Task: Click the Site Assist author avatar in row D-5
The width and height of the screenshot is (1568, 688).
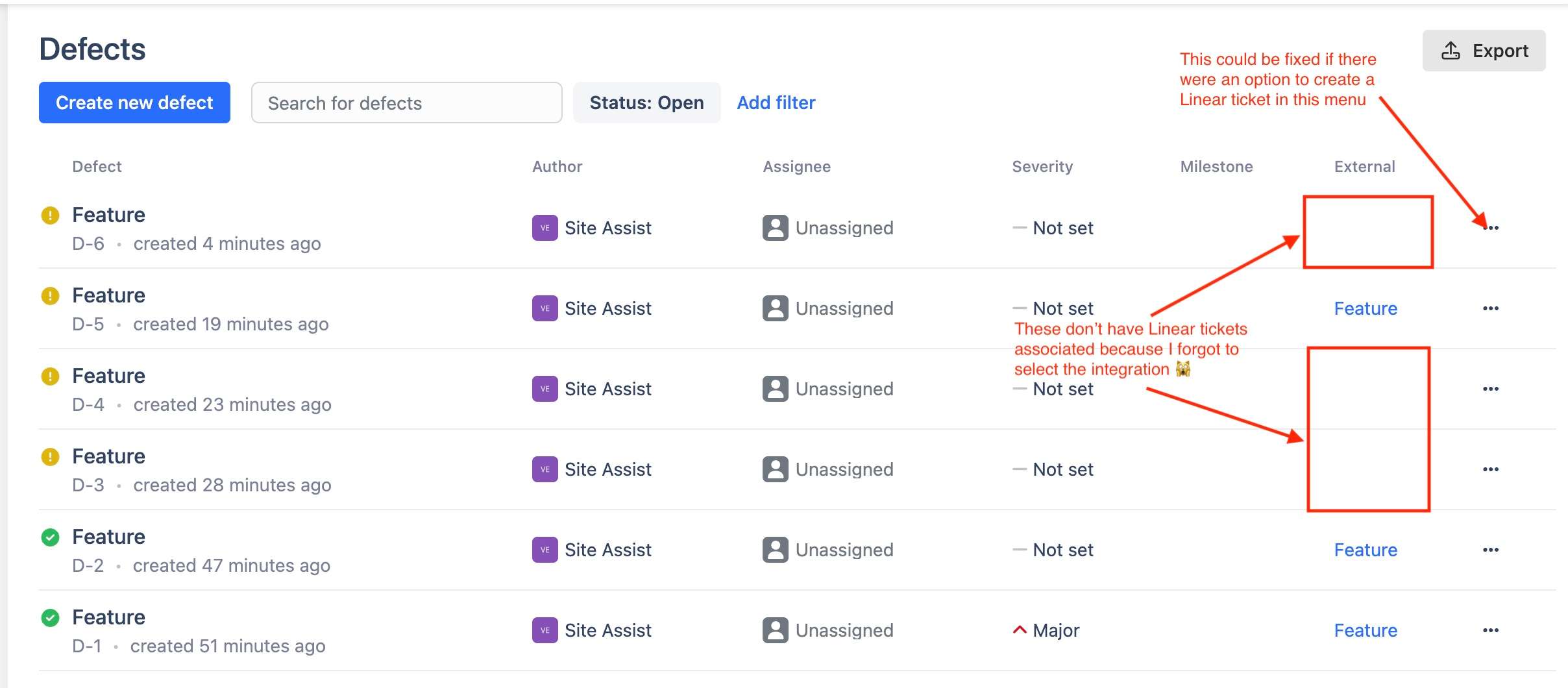Action: (545, 308)
